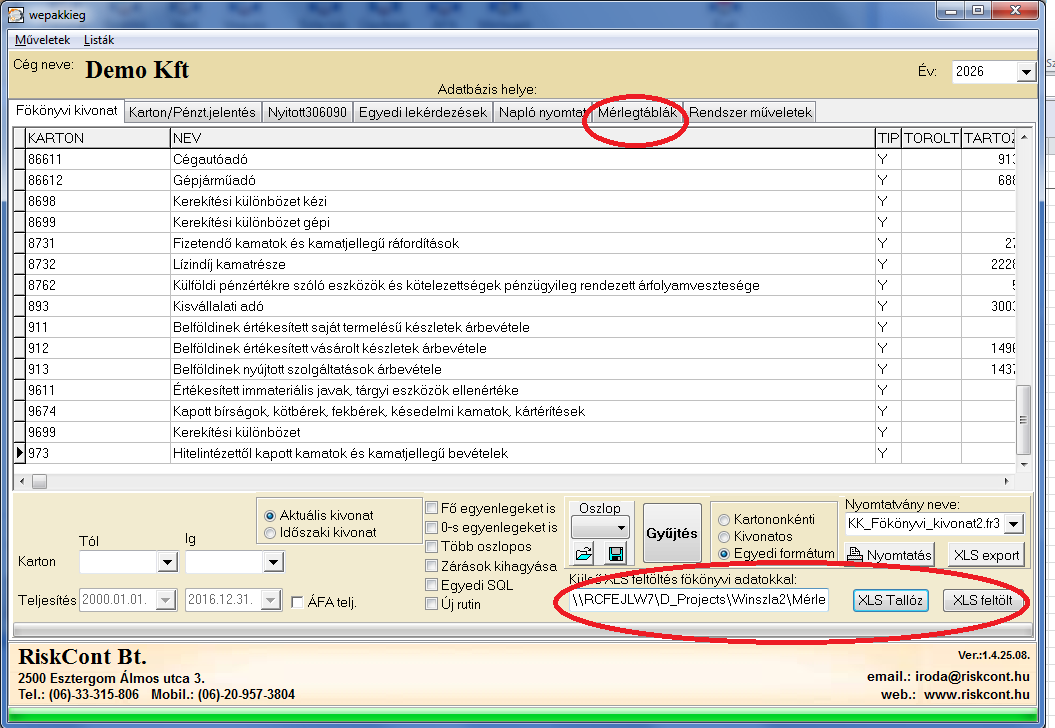Open the Év year dropdown
The height and width of the screenshot is (728, 1055).
click(1025, 72)
